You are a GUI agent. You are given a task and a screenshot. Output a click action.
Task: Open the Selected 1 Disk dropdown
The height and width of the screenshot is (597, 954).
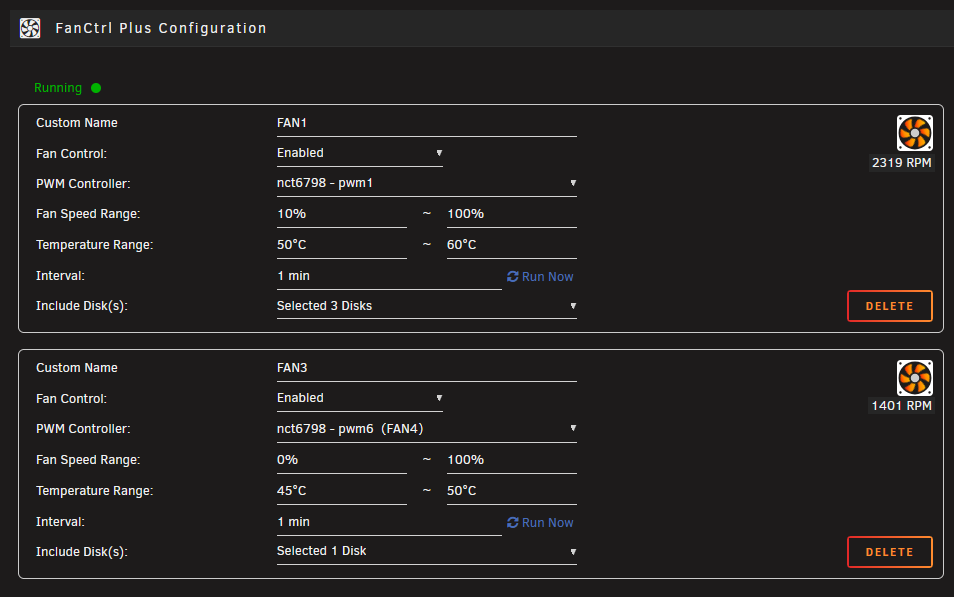(x=427, y=551)
